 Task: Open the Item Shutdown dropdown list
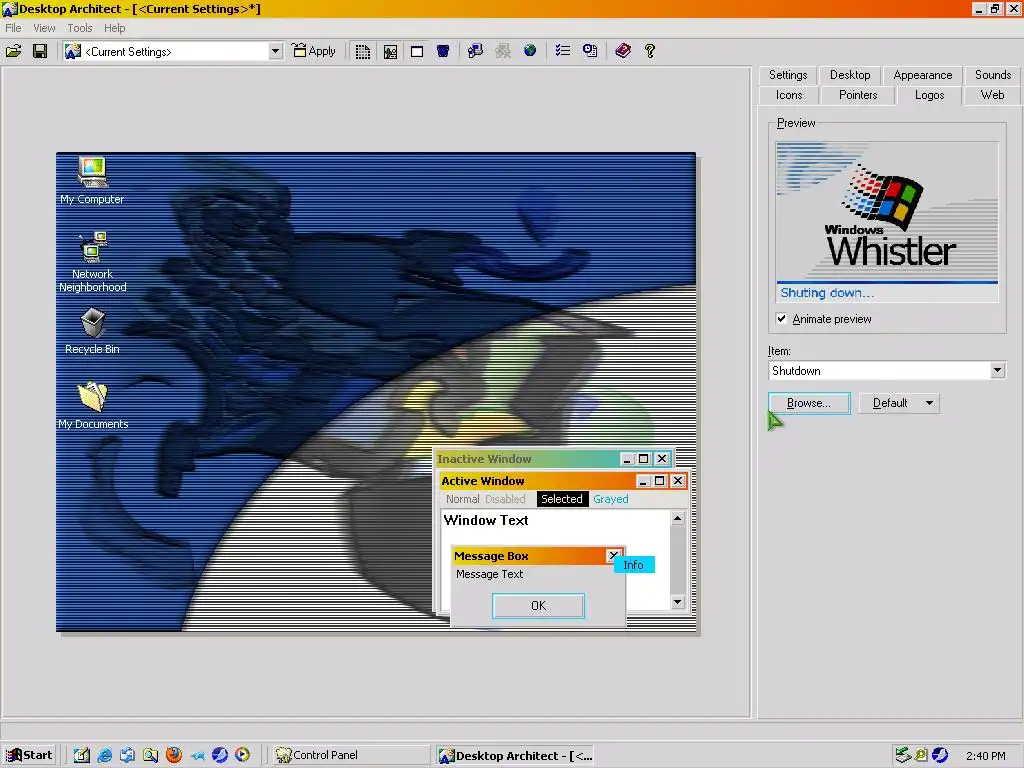pos(997,370)
